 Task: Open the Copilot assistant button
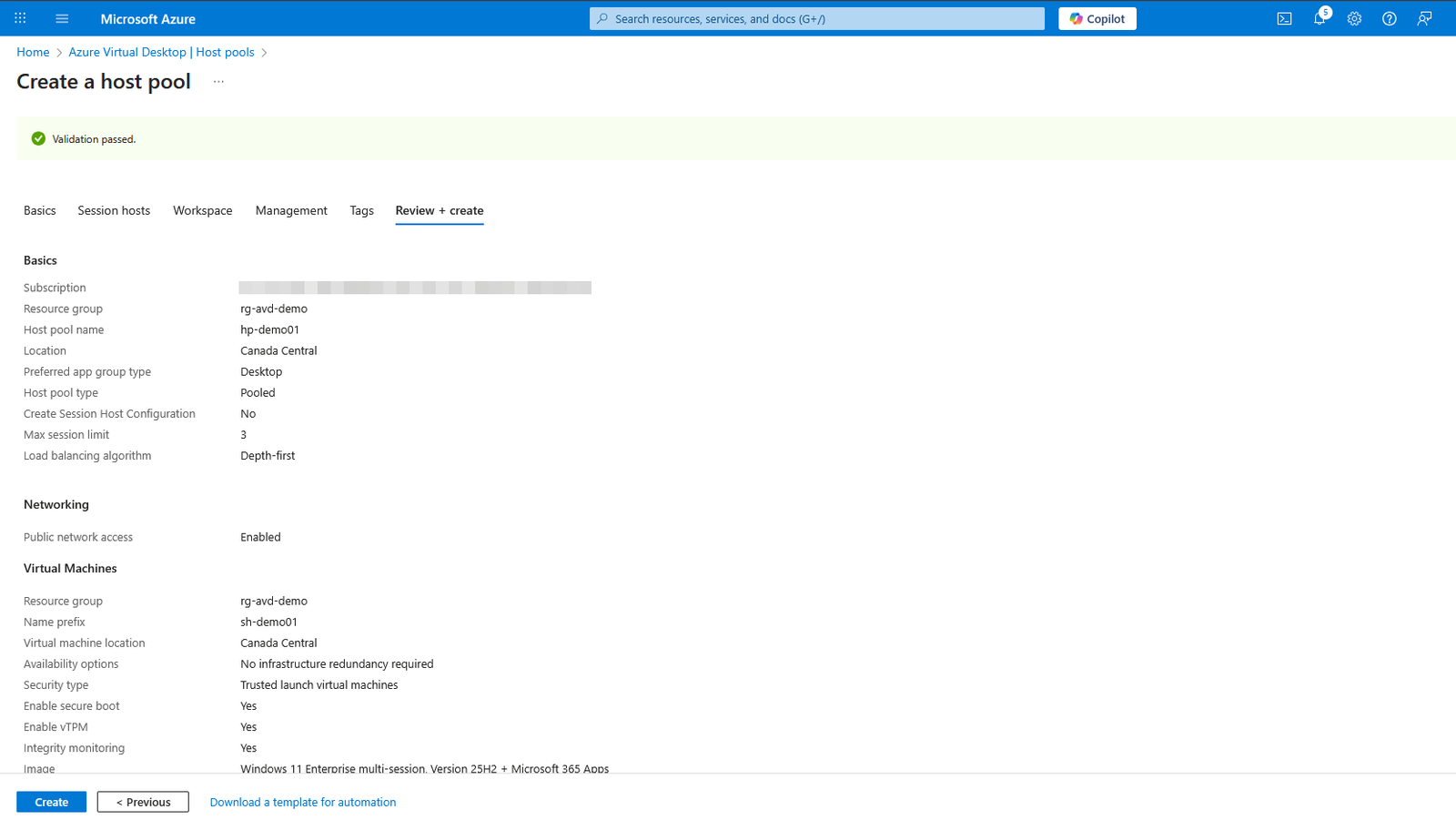click(1097, 18)
